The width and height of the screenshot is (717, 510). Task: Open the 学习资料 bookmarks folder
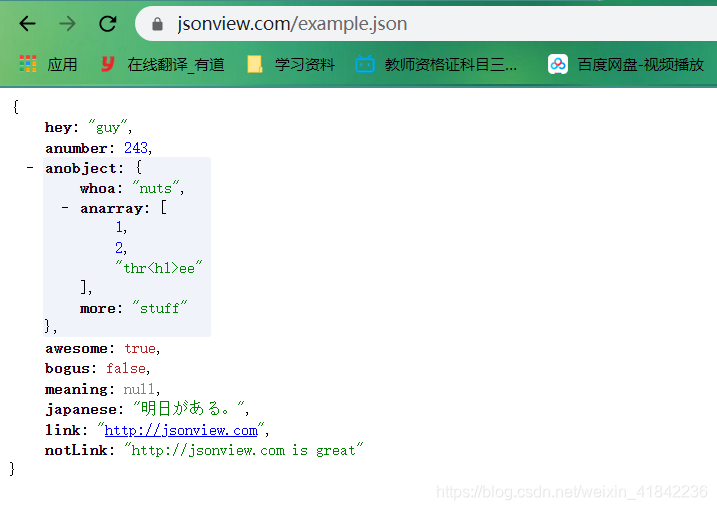pyautogui.click(x=291, y=64)
